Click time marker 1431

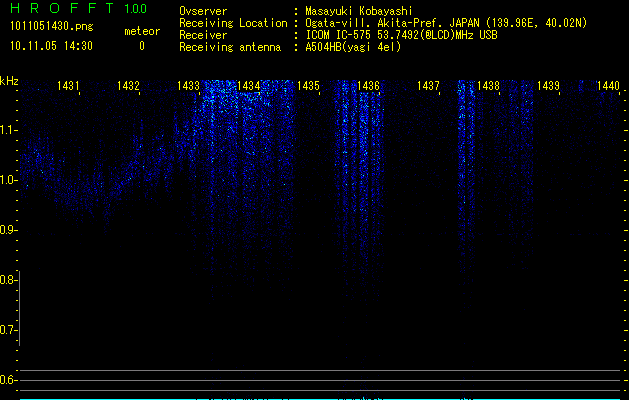pyautogui.click(x=68, y=85)
